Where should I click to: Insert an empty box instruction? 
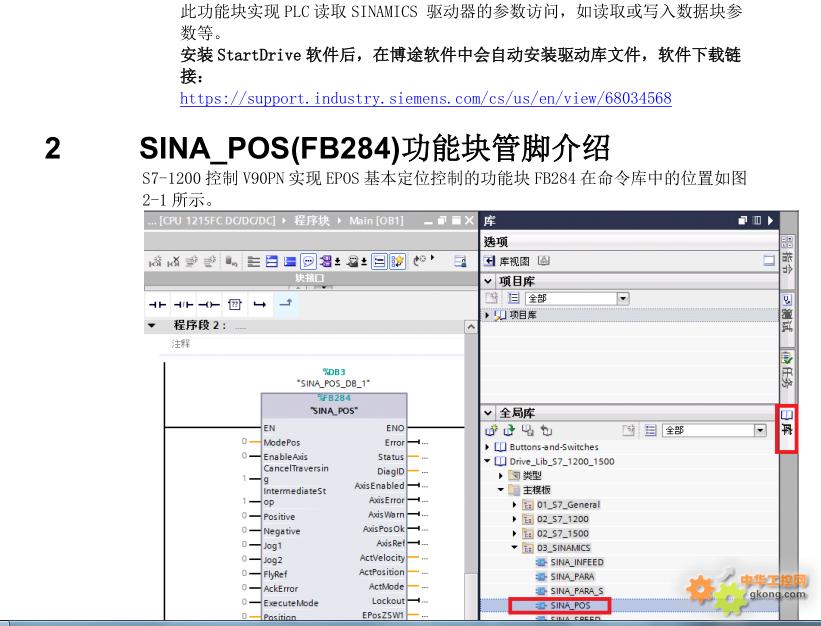(x=235, y=305)
